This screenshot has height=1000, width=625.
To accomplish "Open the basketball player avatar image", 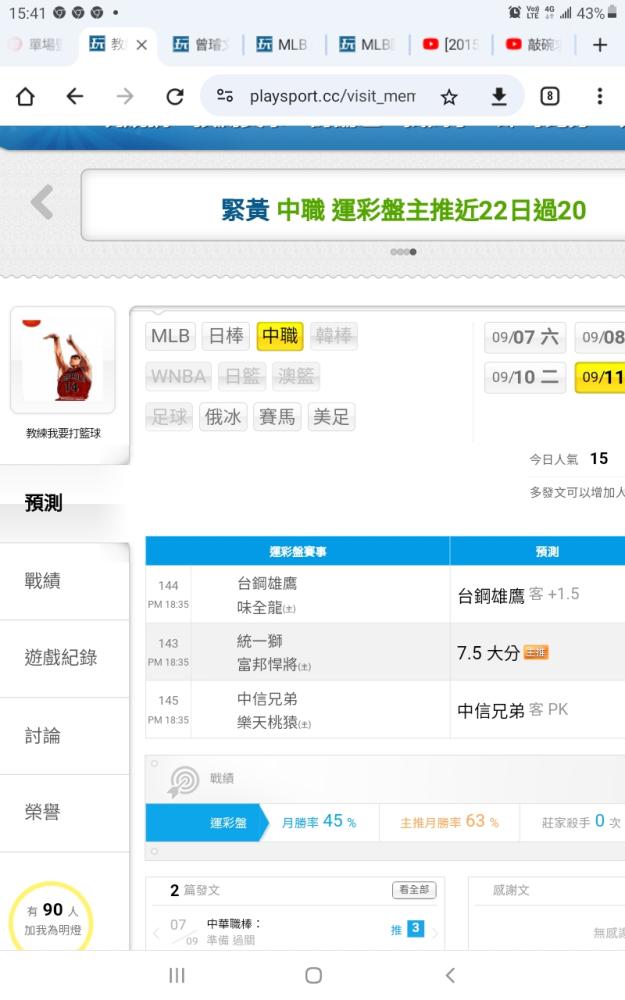I will [x=62, y=360].
